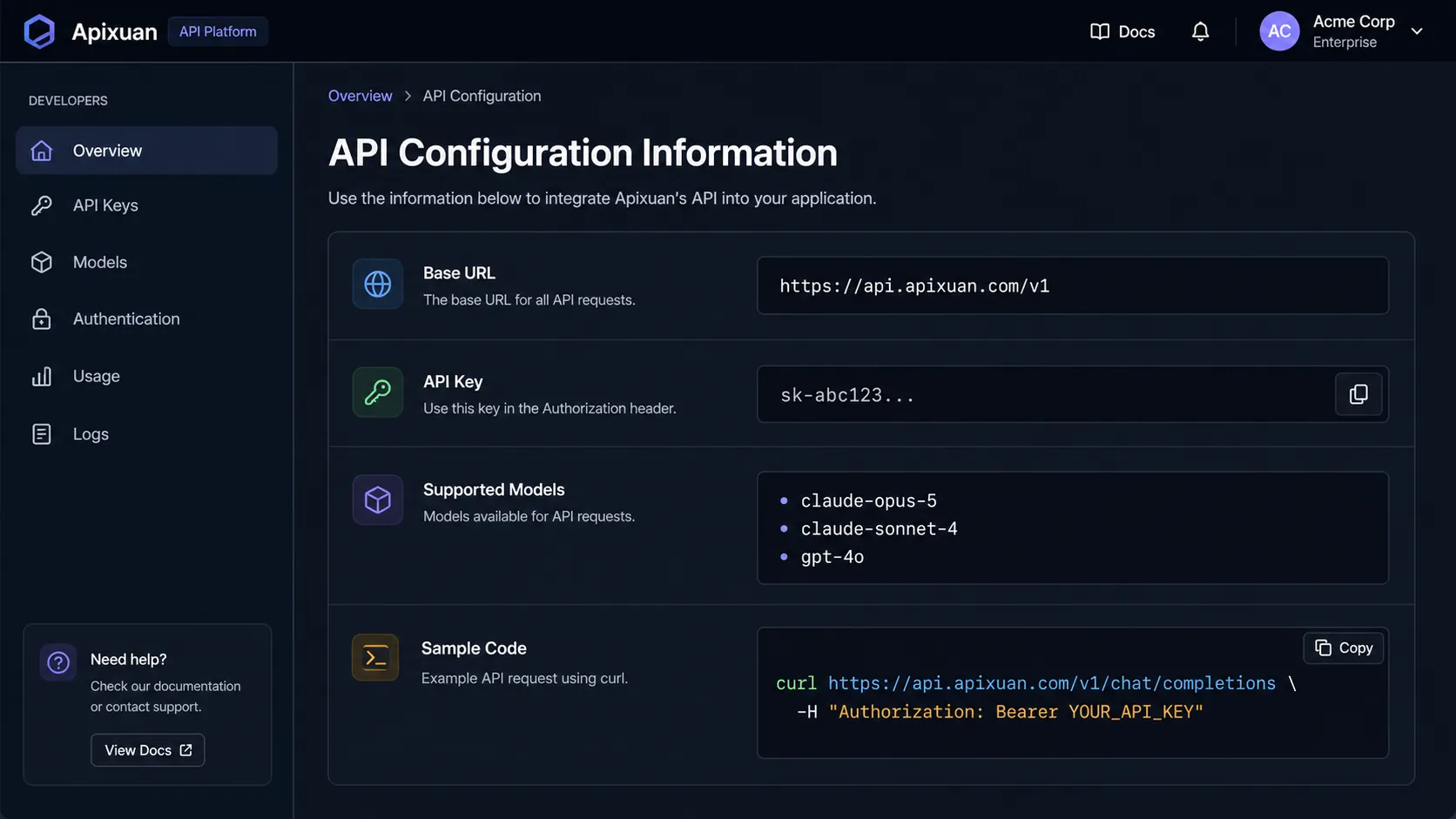Open the notifications bell
The width and height of the screenshot is (1456, 819).
click(x=1200, y=31)
